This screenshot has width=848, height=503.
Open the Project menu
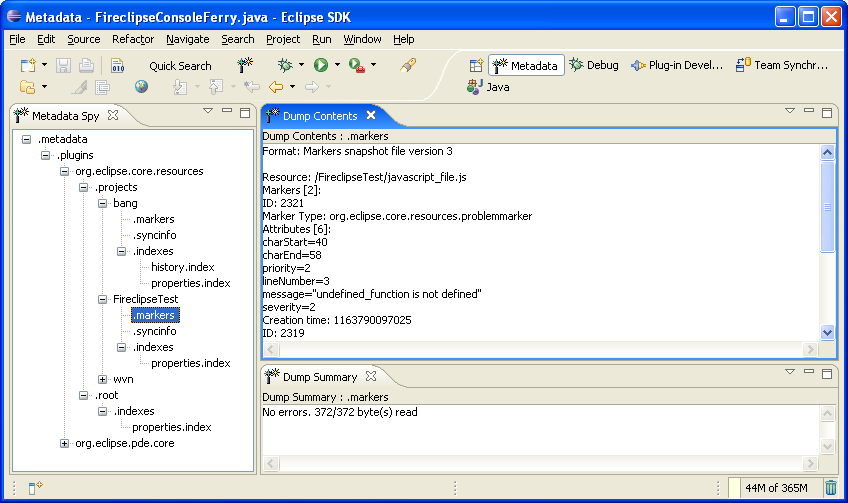click(x=283, y=39)
